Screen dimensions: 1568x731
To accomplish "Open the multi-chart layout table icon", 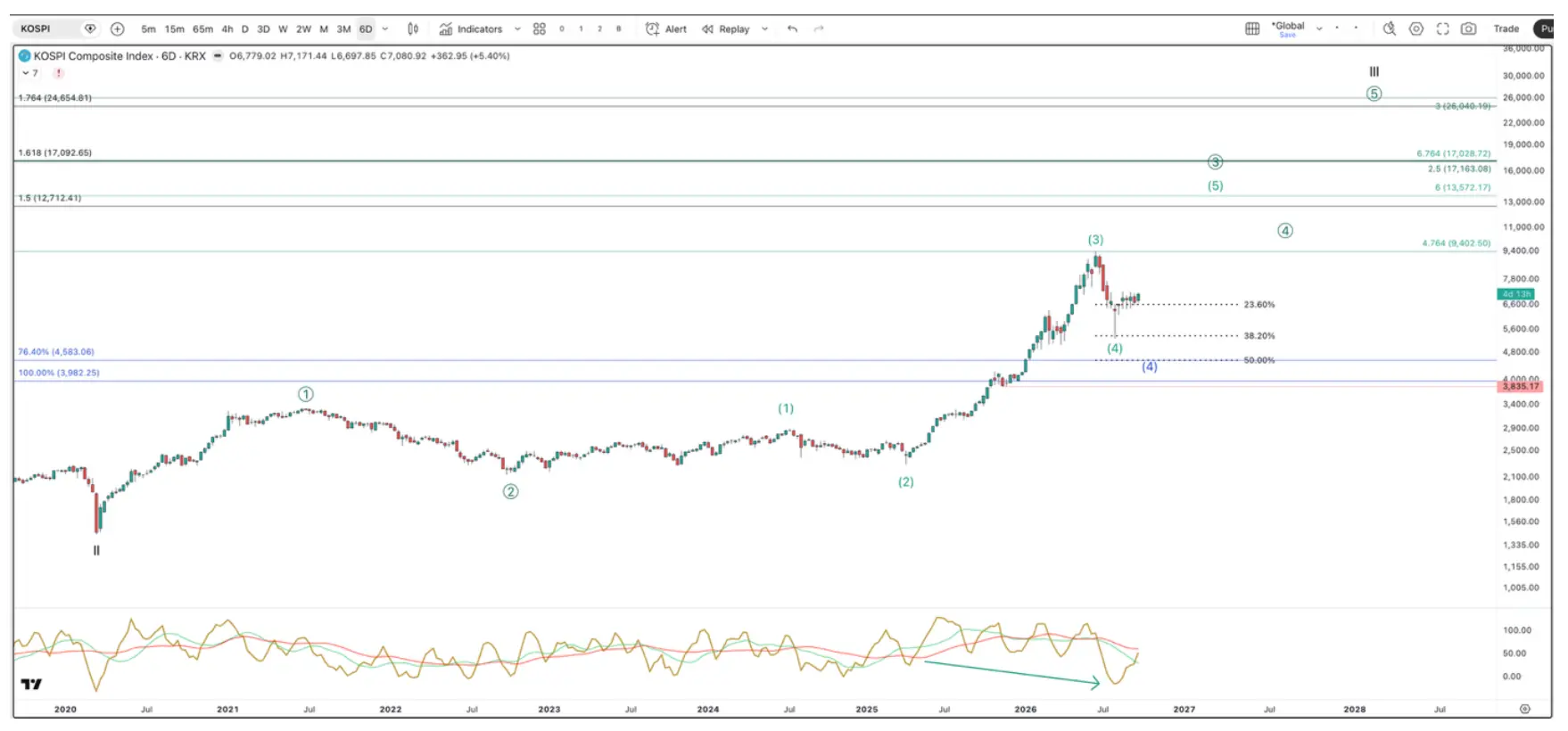I will 1252,29.
